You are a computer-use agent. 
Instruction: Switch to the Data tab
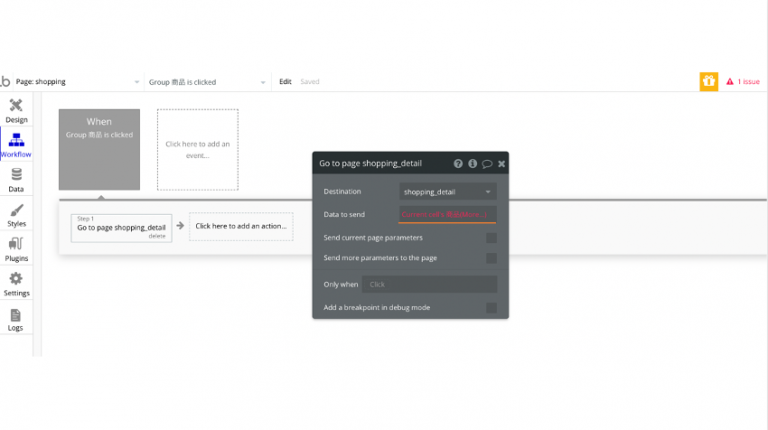16,179
